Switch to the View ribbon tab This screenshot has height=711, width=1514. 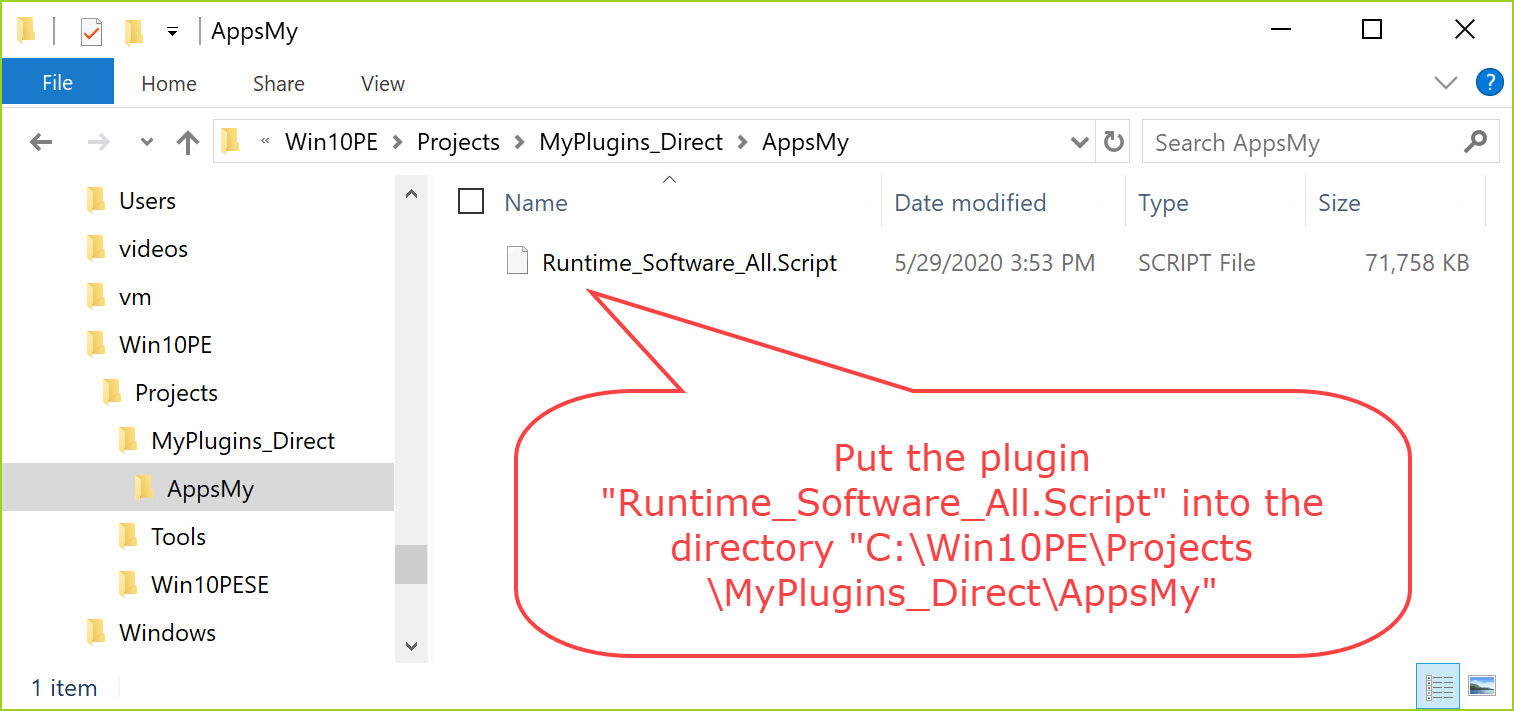pyautogui.click(x=382, y=84)
